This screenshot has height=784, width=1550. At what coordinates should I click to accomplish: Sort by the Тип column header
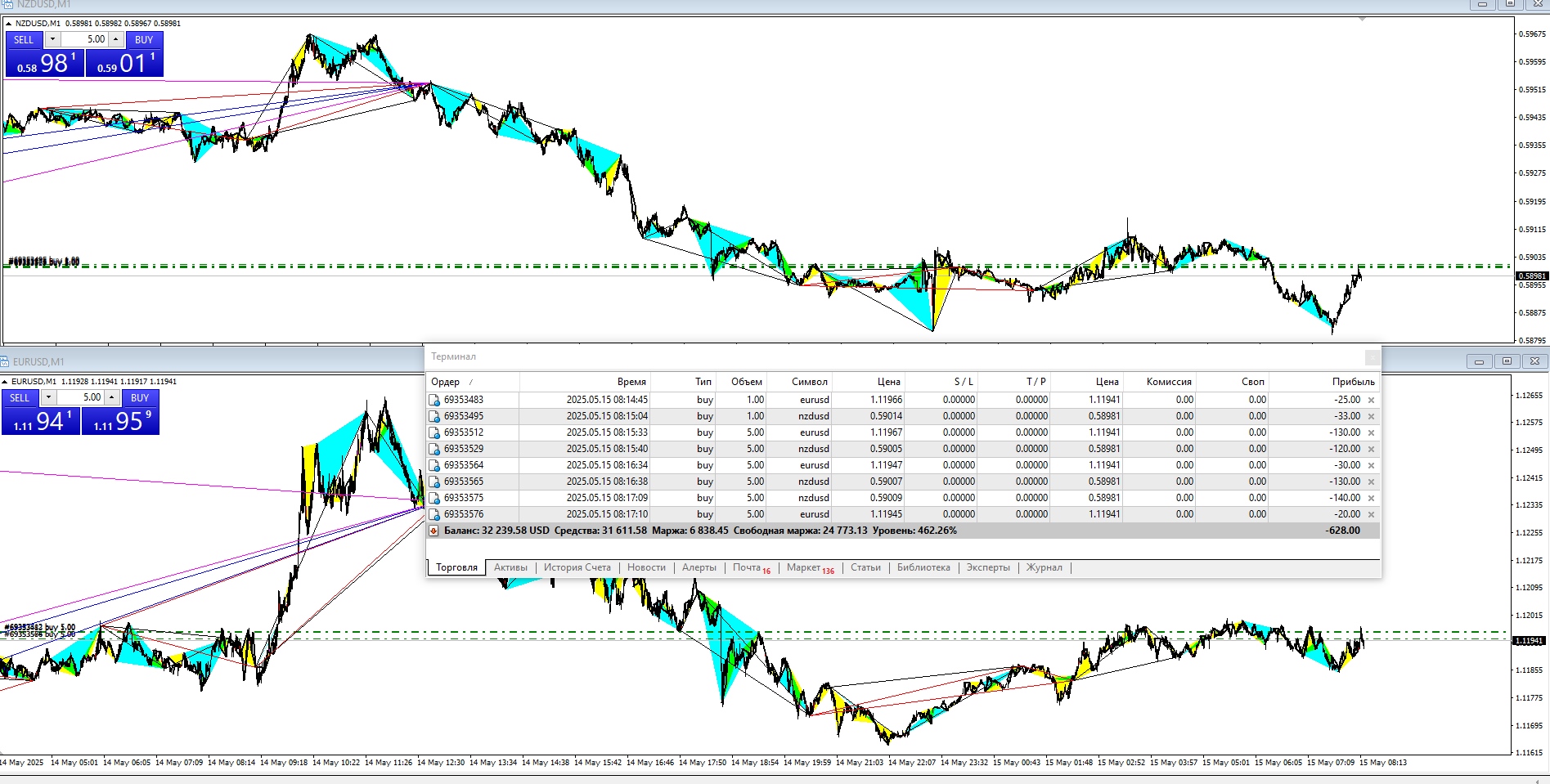coord(683,382)
